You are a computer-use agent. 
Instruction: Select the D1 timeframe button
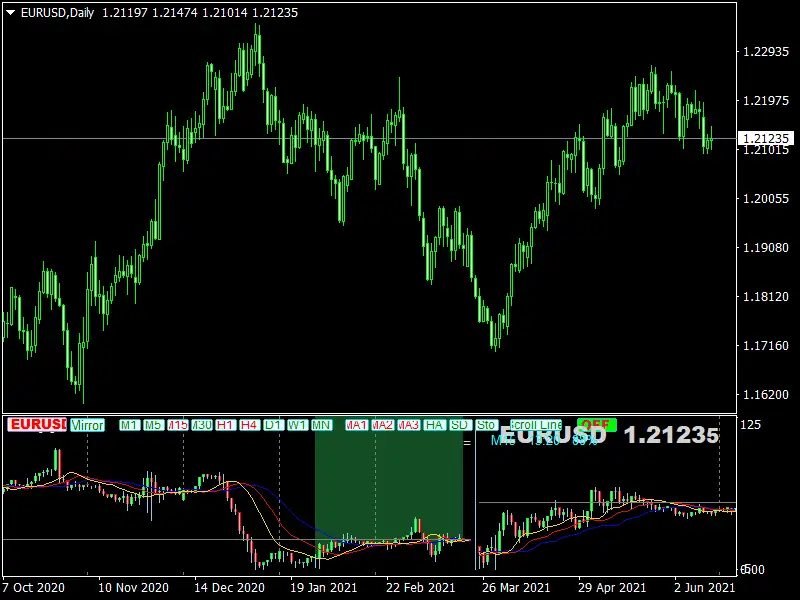273,425
